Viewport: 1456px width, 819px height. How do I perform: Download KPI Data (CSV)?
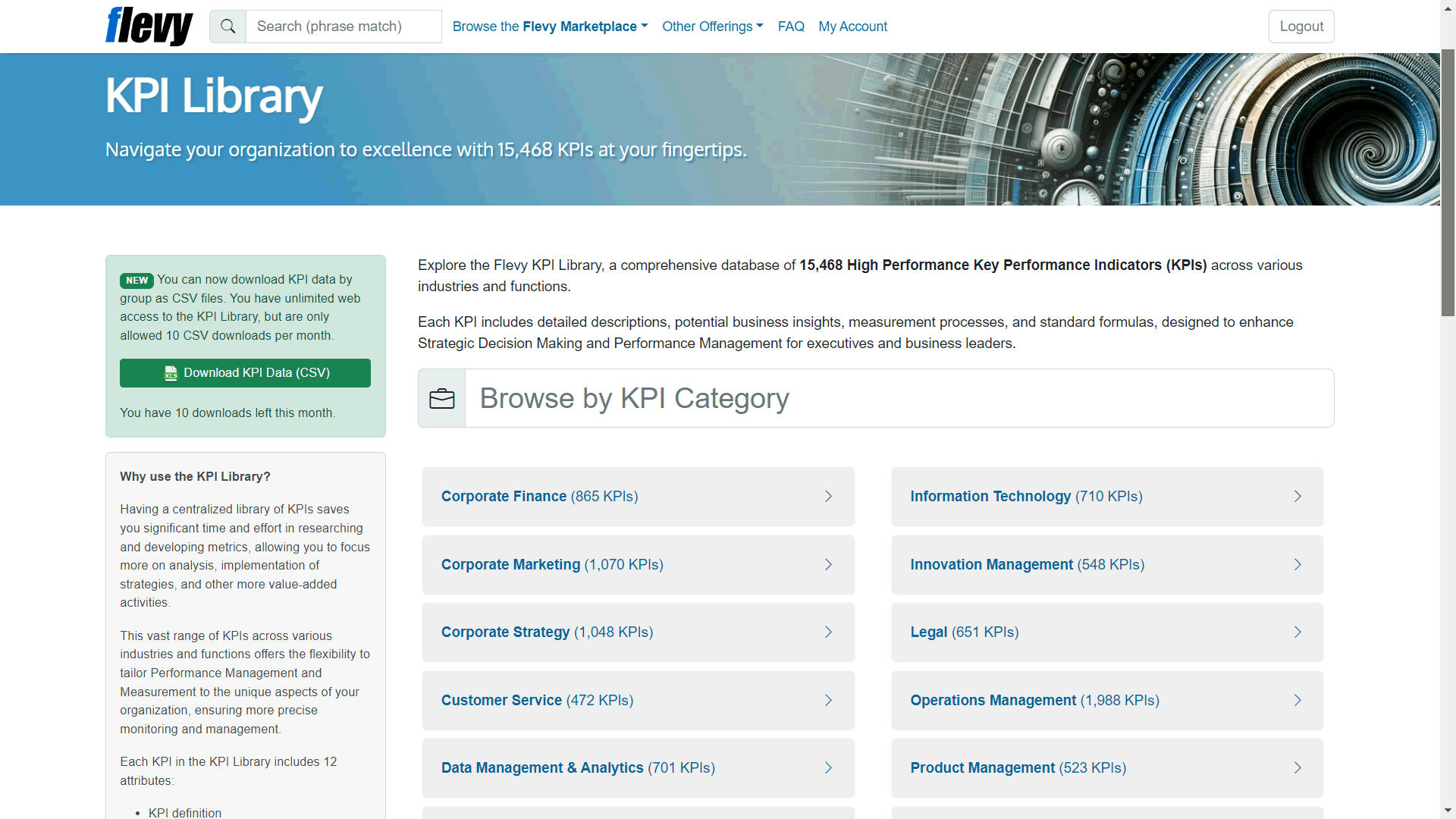click(245, 373)
